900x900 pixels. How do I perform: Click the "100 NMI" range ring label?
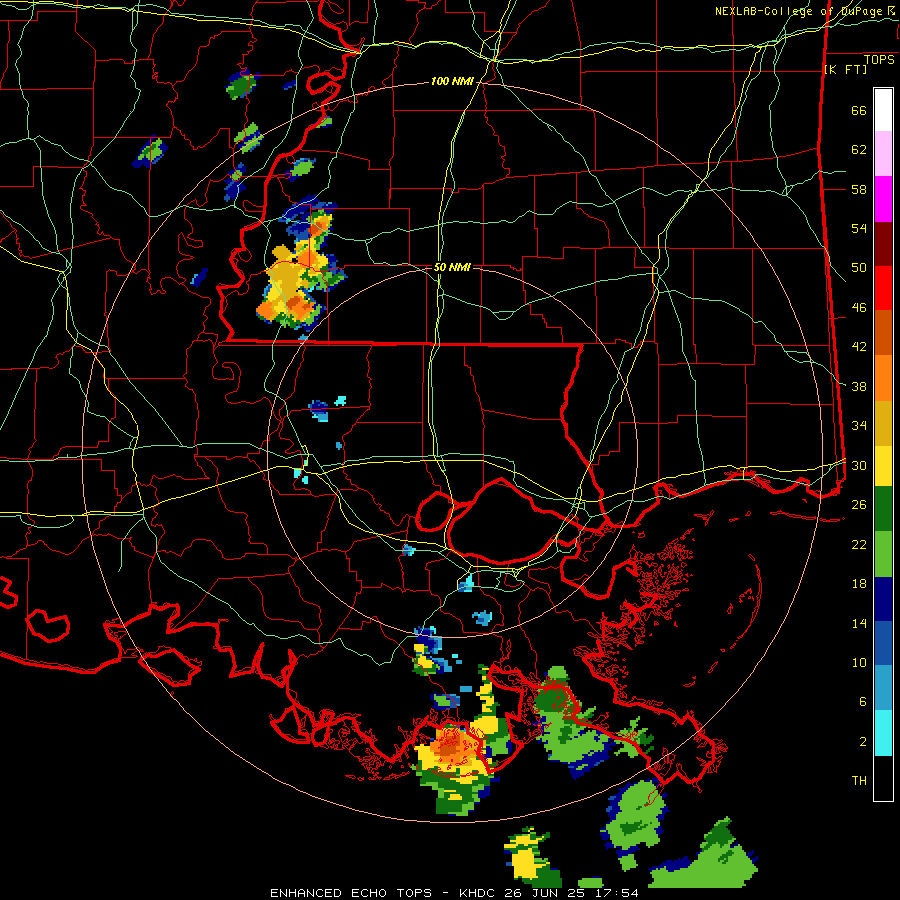coord(452,82)
